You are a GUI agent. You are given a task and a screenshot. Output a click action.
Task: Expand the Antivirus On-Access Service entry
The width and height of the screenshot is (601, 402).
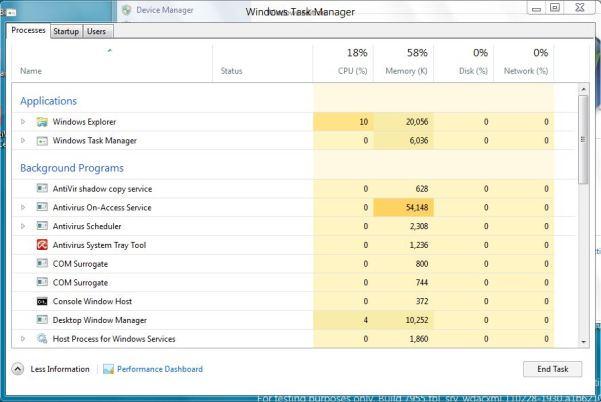click(x=23, y=207)
